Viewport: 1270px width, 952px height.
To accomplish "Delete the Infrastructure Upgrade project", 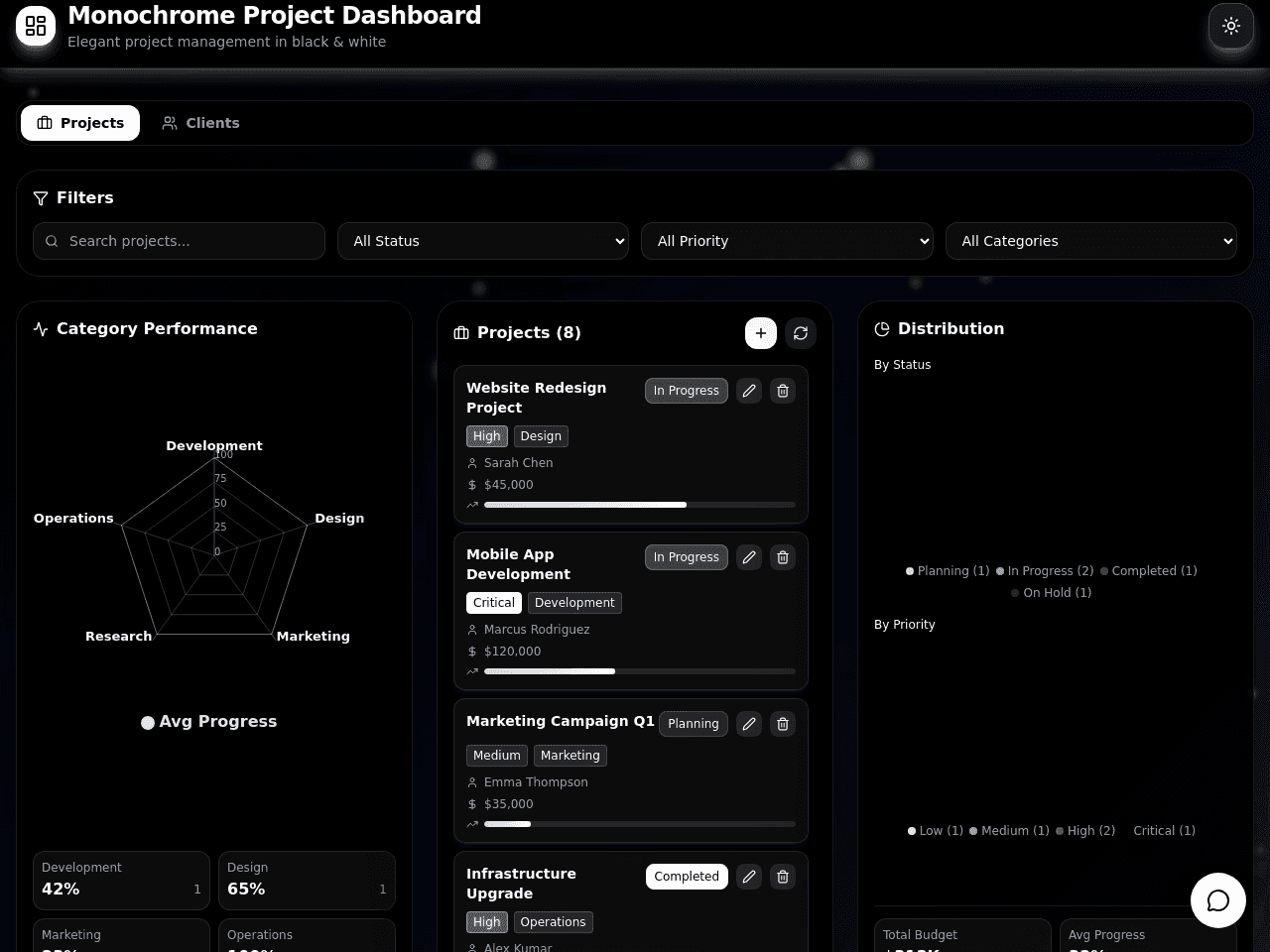I will 783,877.
